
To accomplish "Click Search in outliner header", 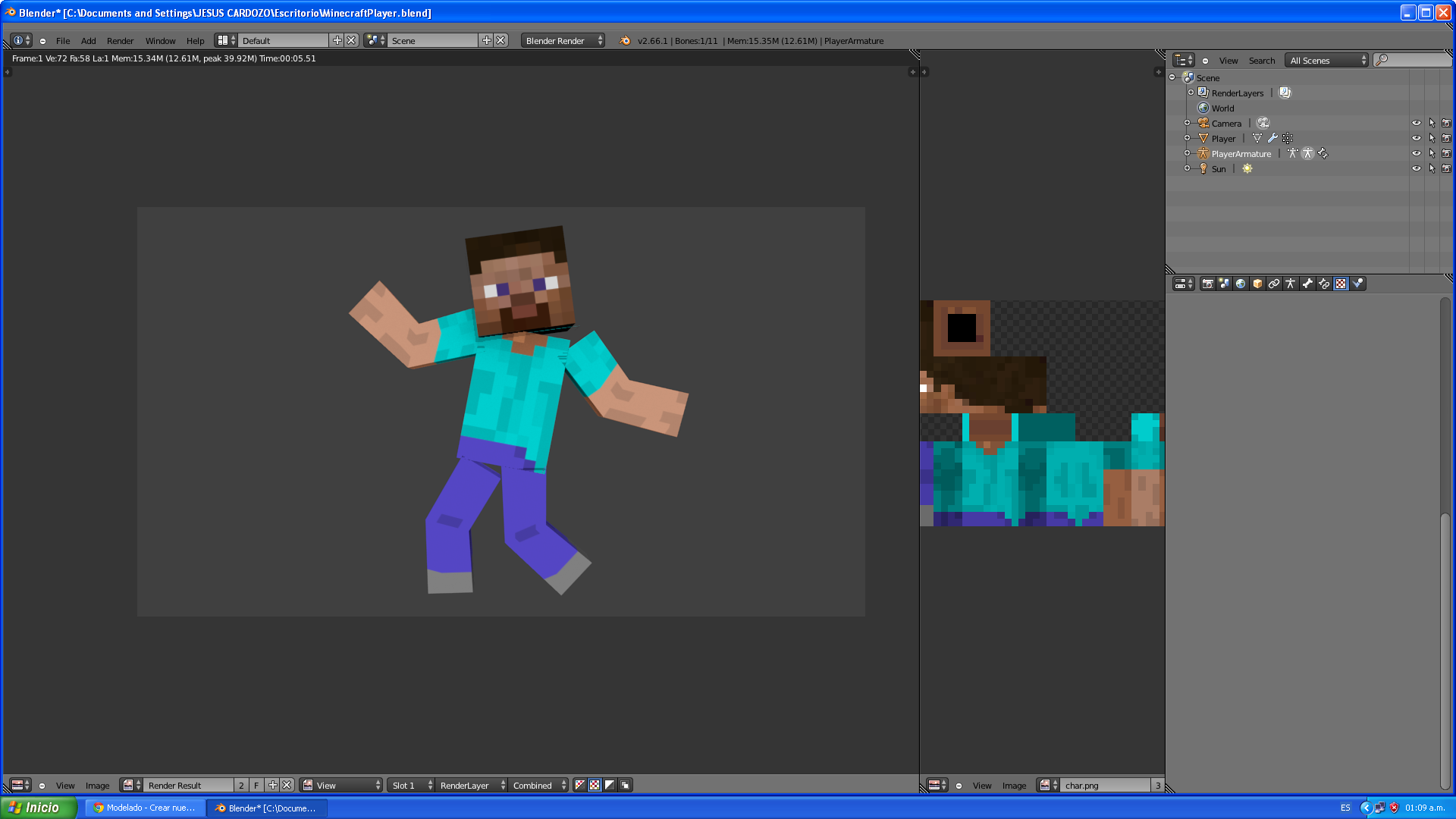I will point(1262,61).
